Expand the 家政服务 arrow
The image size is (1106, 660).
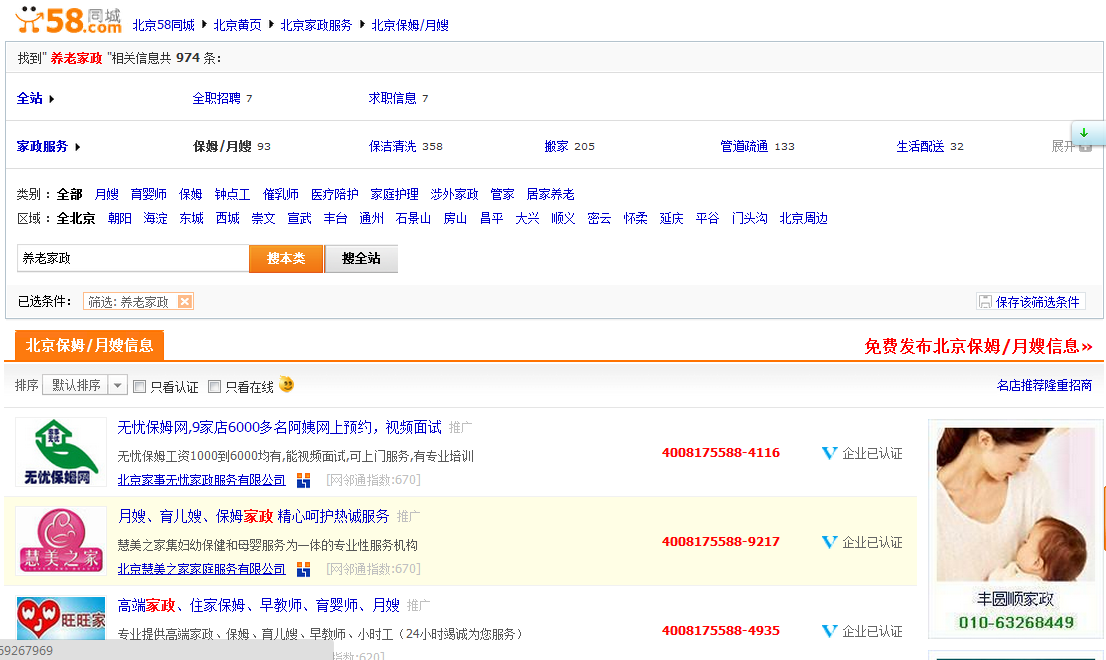click(78, 147)
